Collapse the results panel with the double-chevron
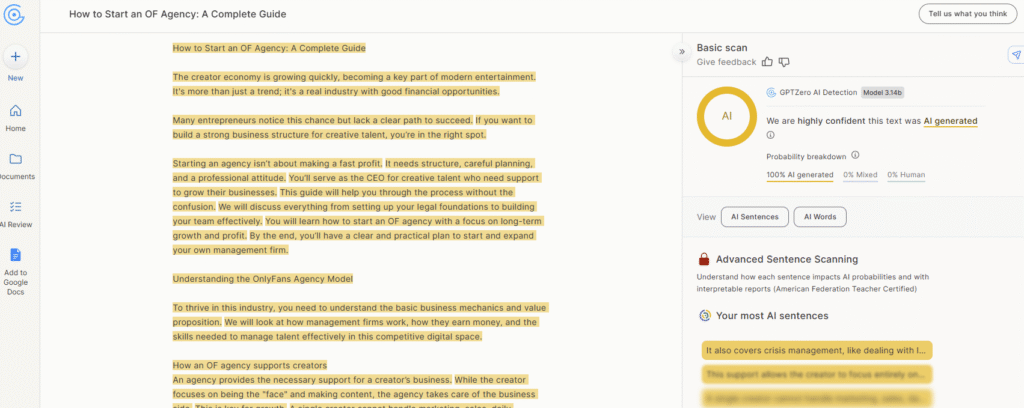The width and height of the screenshot is (1024, 408). point(682,52)
